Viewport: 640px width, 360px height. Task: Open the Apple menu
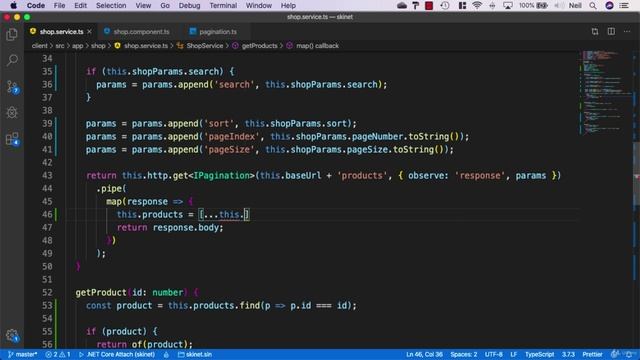[13, 5]
